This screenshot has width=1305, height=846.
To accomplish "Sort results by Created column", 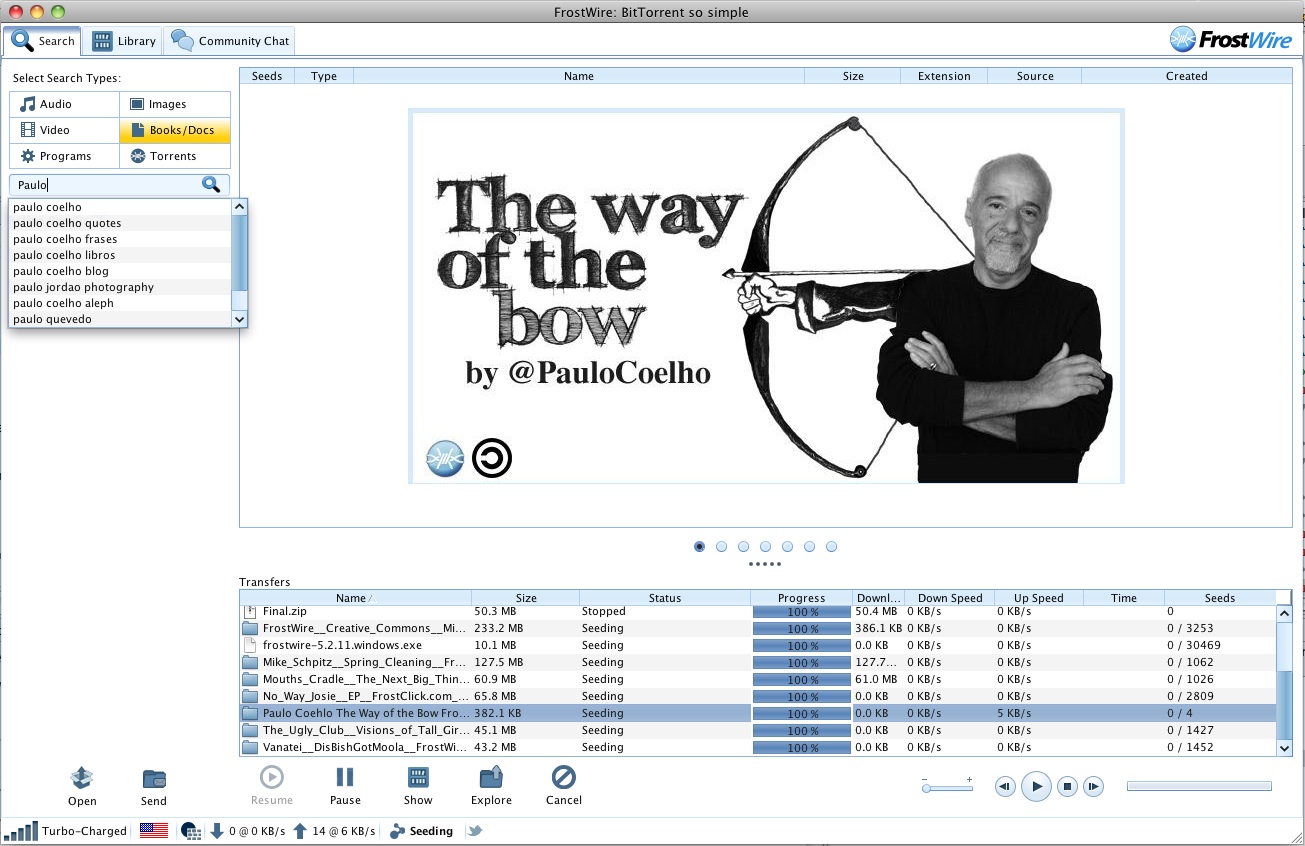I will click(x=1187, y=76).
